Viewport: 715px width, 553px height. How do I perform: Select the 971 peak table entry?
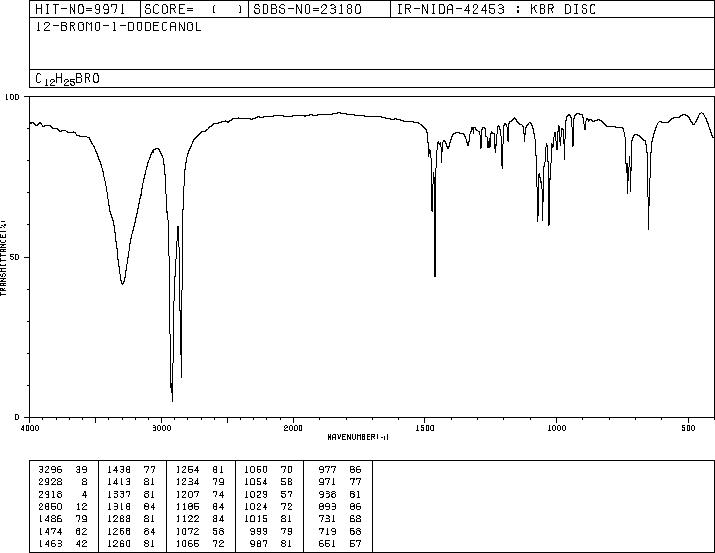(340, 482)
